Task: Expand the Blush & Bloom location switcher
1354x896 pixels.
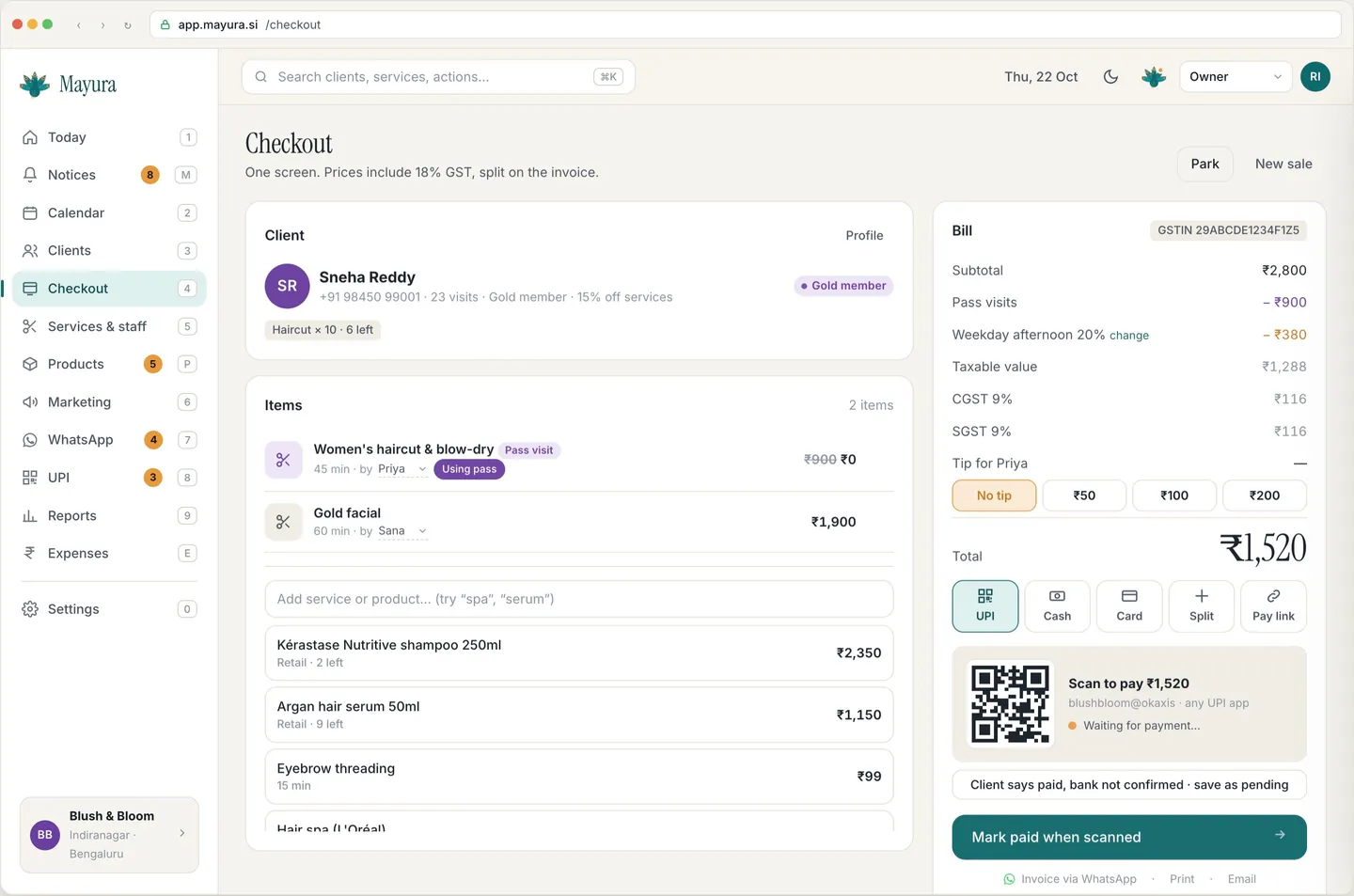Action: click(109, 835)
